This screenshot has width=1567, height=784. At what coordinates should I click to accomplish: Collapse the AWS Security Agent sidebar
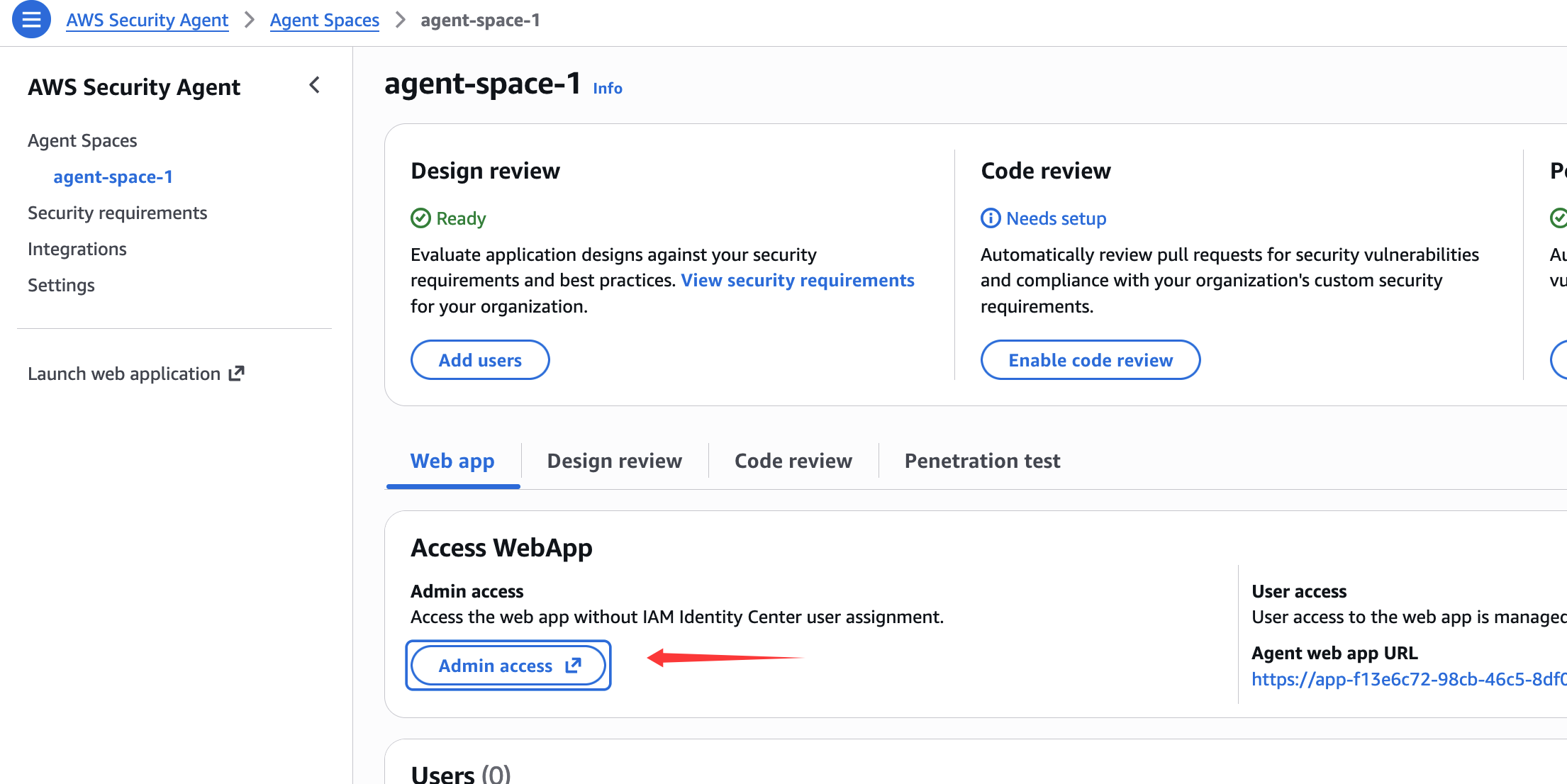point(315,86)
